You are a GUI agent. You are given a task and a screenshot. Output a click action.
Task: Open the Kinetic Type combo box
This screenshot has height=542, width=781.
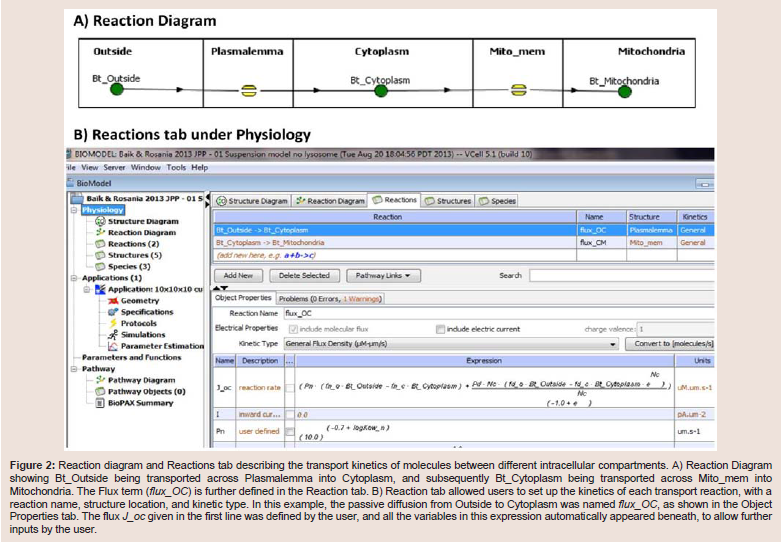[x=451, y=344]
